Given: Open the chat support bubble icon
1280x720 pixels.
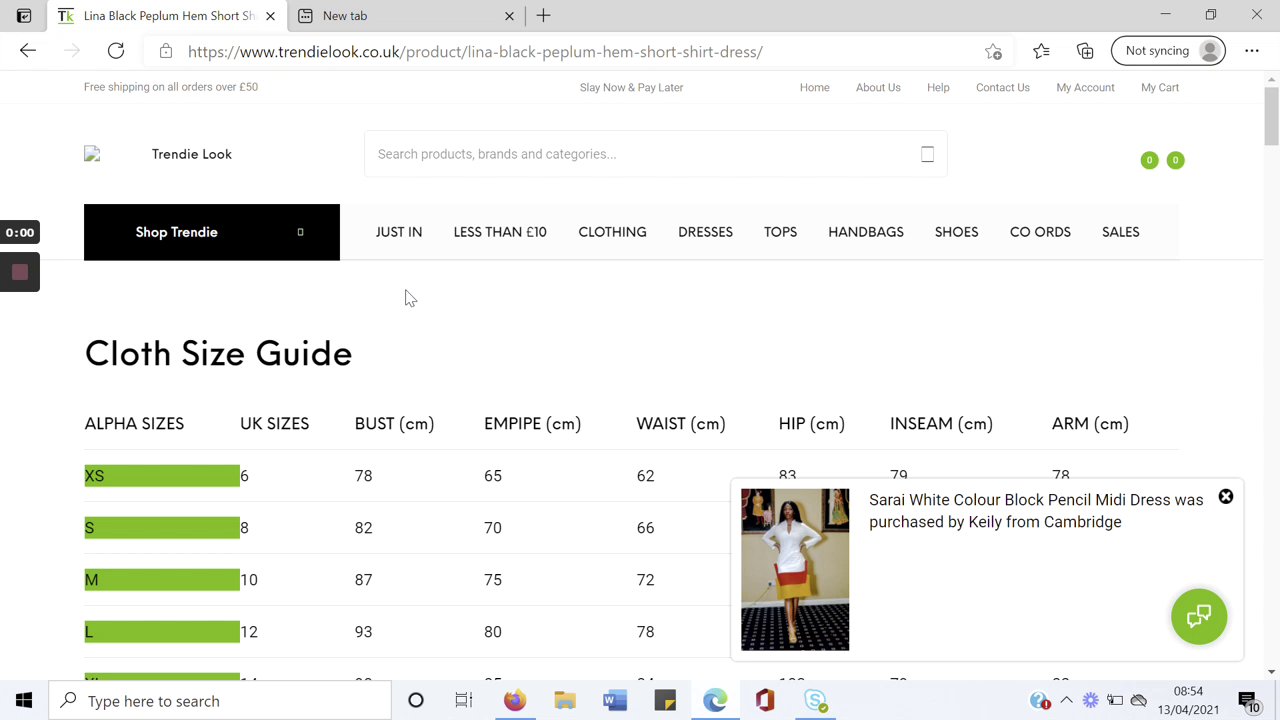Looking at the screenshot, I should pos(1198,616).
